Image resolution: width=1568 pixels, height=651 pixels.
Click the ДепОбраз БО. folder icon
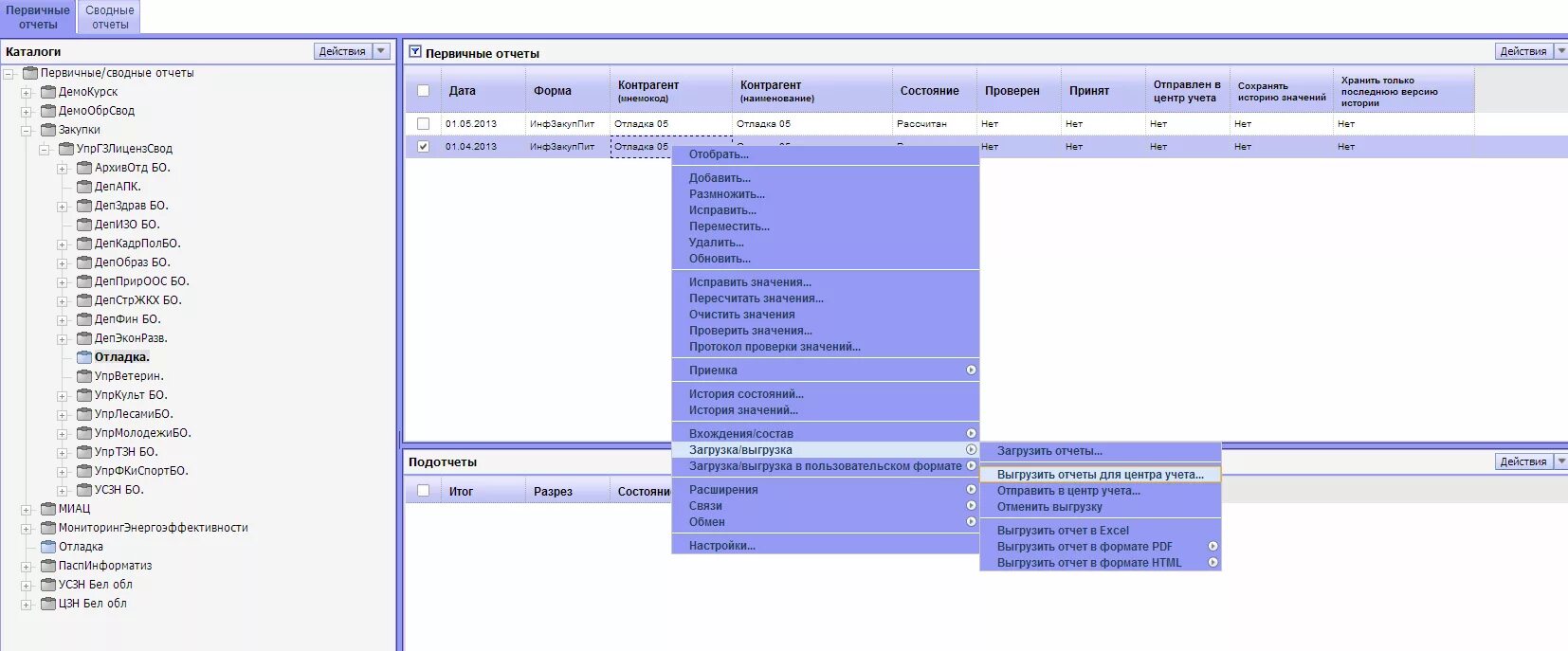[x=84, y=262]
